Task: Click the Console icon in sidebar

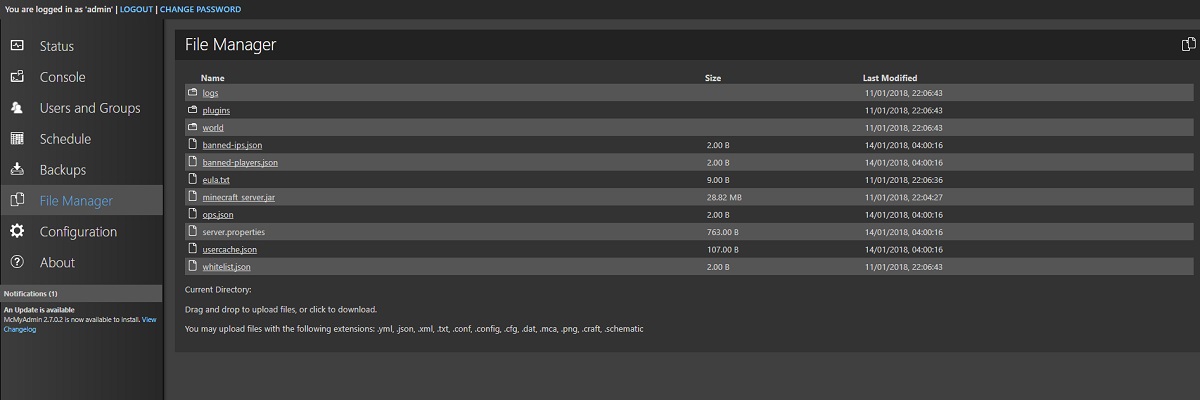Action: coord(17,77)
